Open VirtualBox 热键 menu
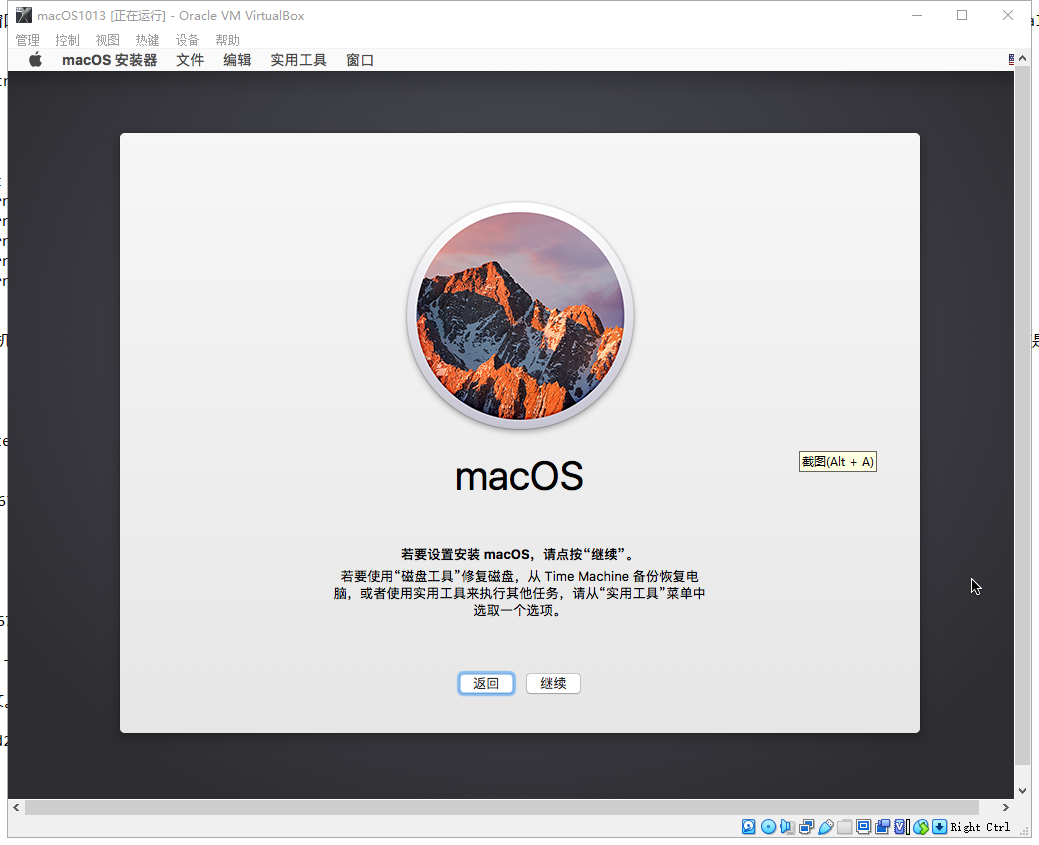The width and height of the screenshot is (1039, 845). tap(147, 40)
